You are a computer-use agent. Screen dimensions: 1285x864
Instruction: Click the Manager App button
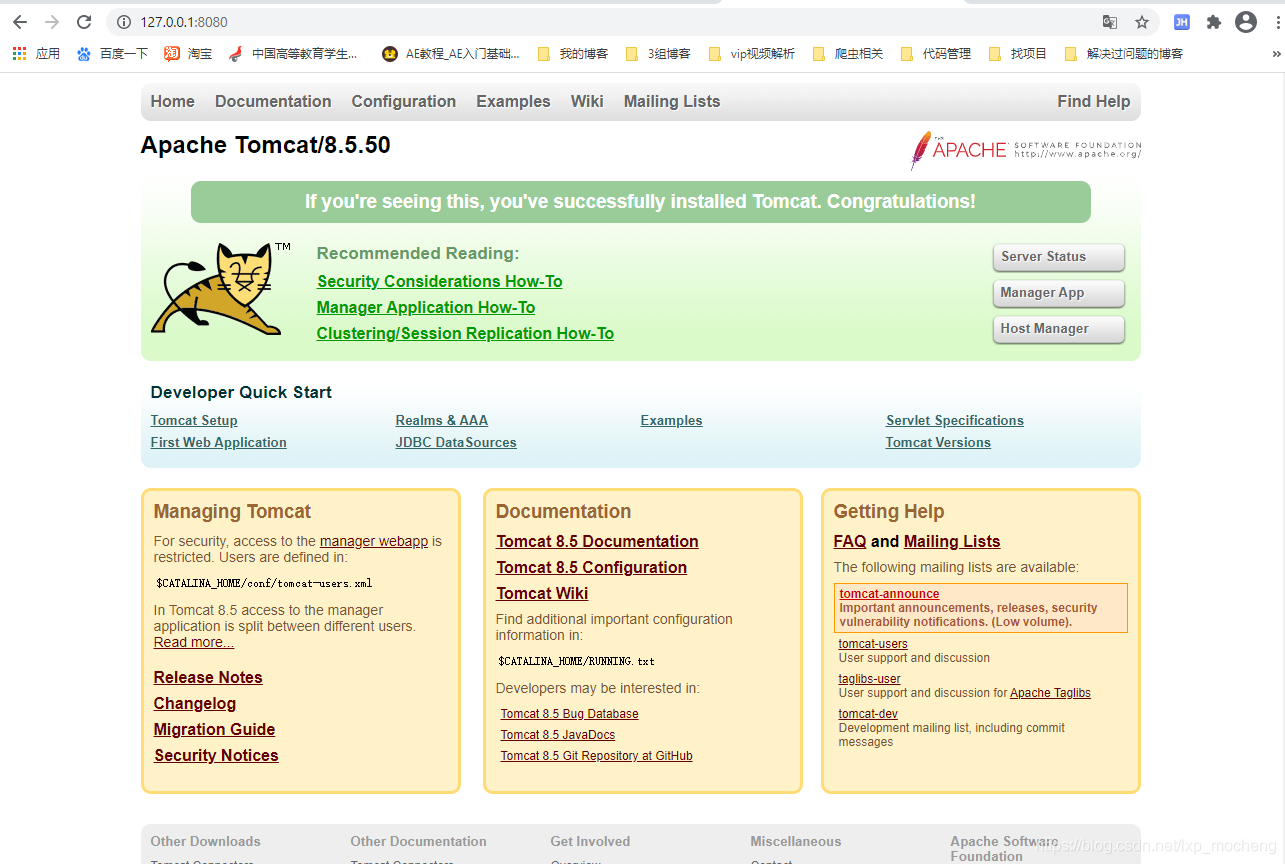pyautogui.click(x=1059, y=293)
